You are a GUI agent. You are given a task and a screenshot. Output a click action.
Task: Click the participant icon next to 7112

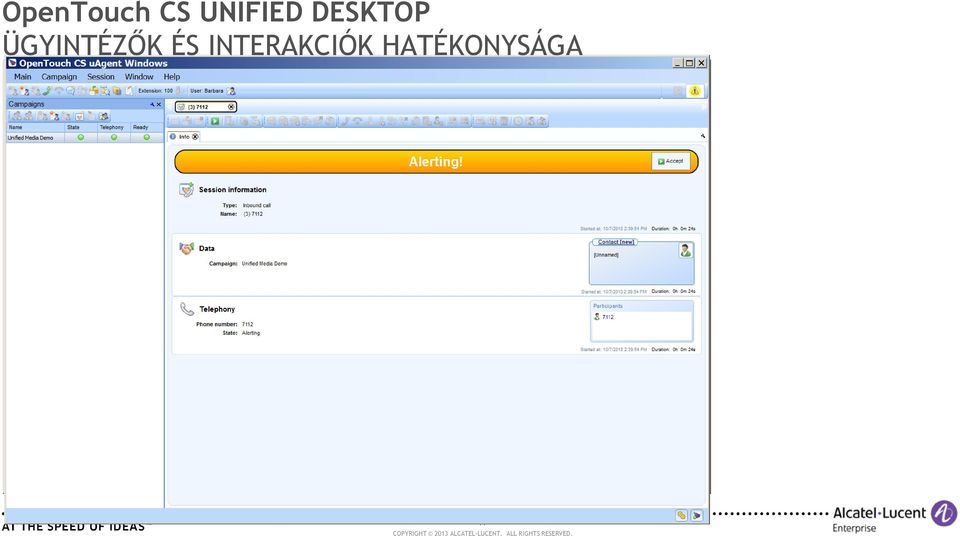[596, 317]
